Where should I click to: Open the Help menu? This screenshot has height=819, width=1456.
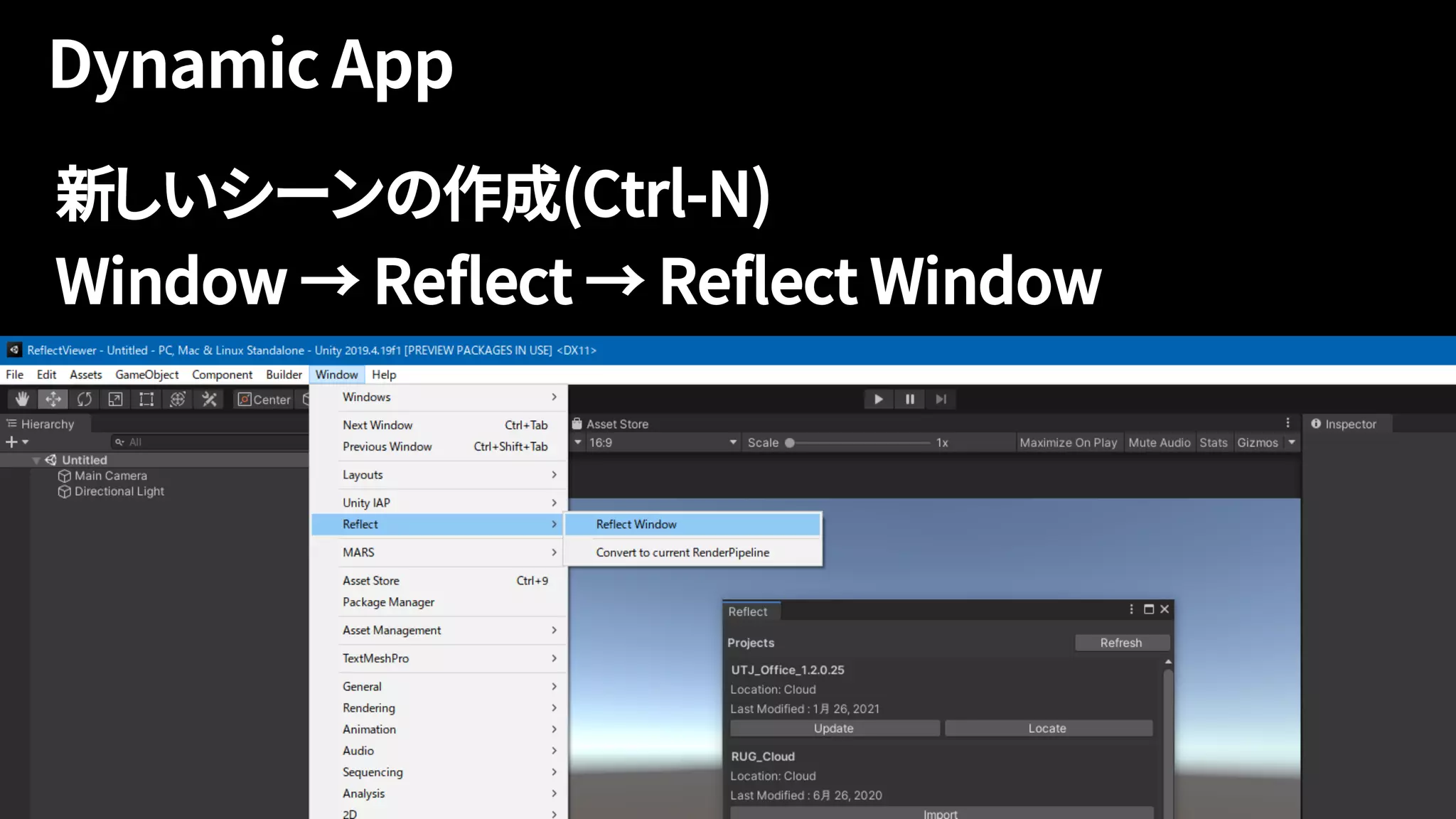(x=384, y=375)
